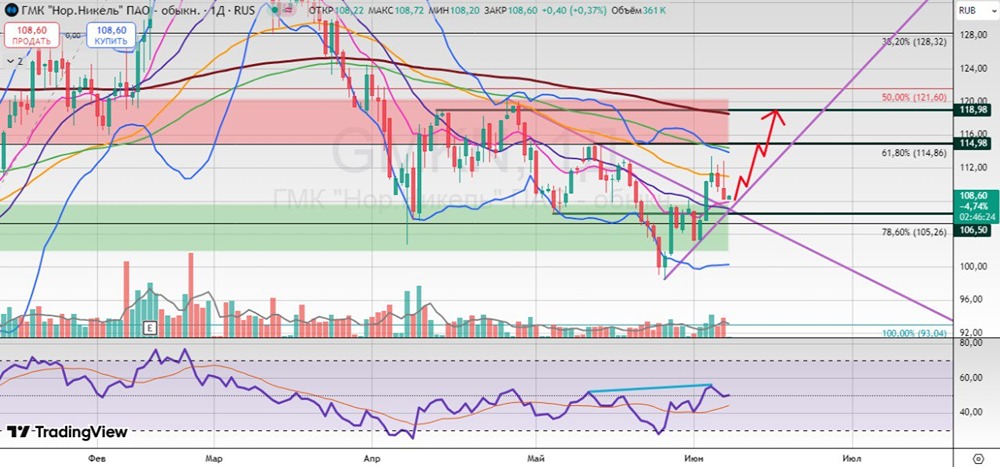Click the E earnings marker on volume

[151, 327]
